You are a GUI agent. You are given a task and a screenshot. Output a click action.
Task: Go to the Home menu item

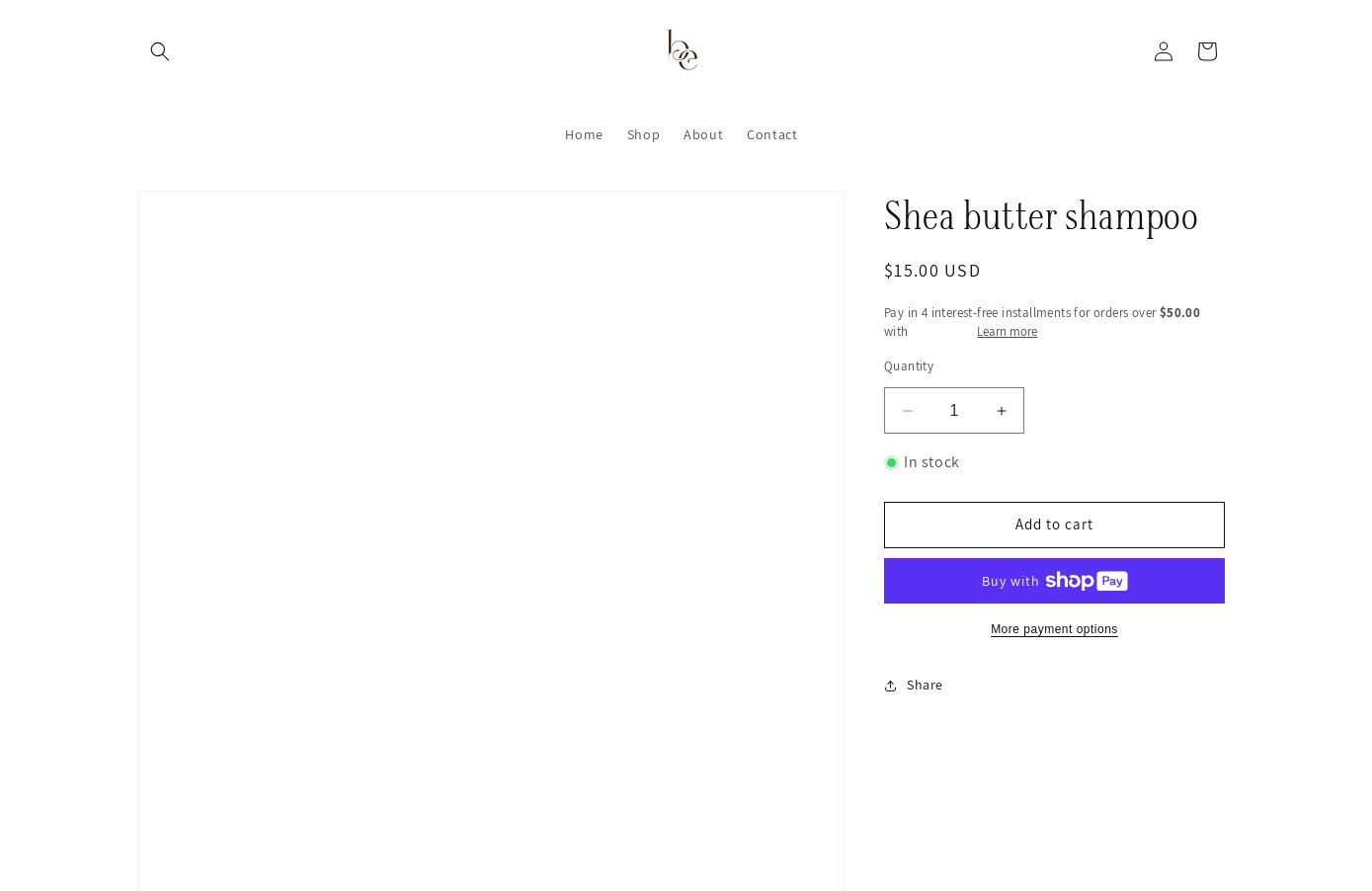click(584, 134)
